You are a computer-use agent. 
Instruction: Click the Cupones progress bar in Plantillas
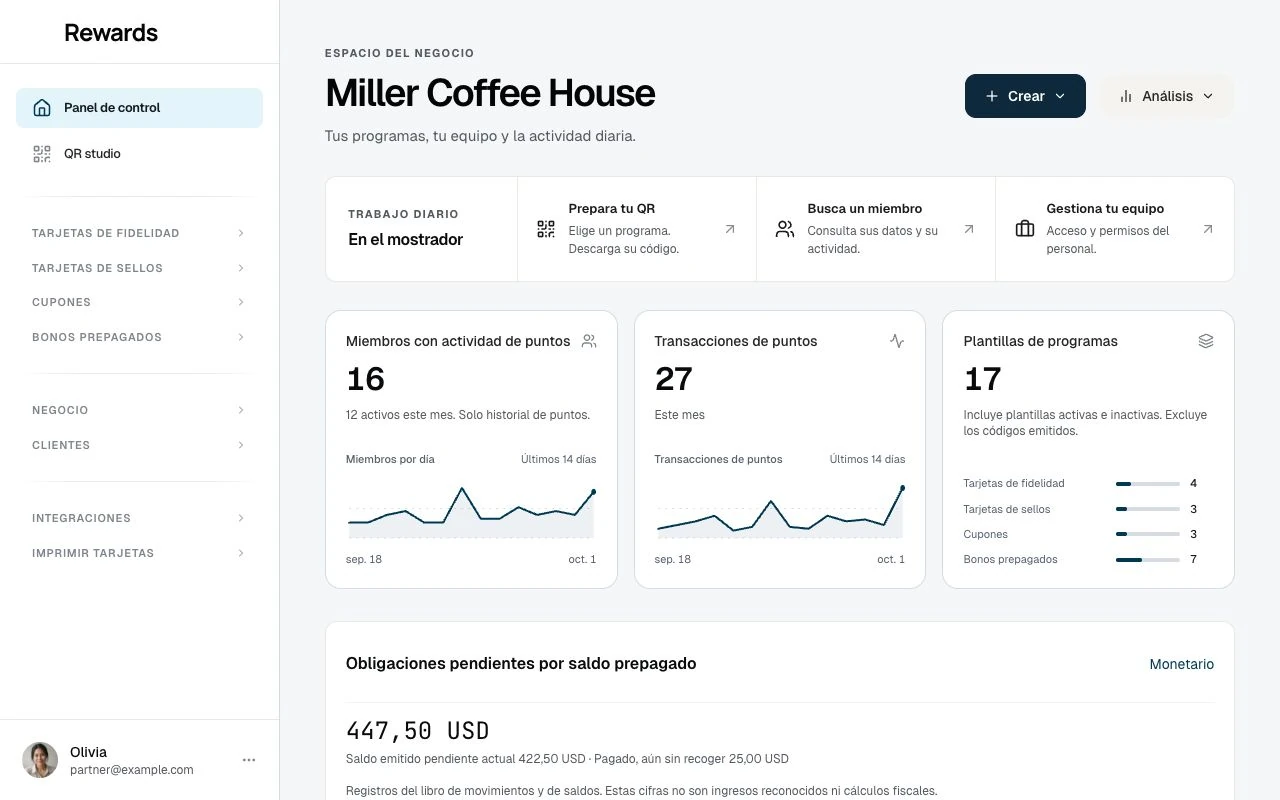coord(1148,535)
